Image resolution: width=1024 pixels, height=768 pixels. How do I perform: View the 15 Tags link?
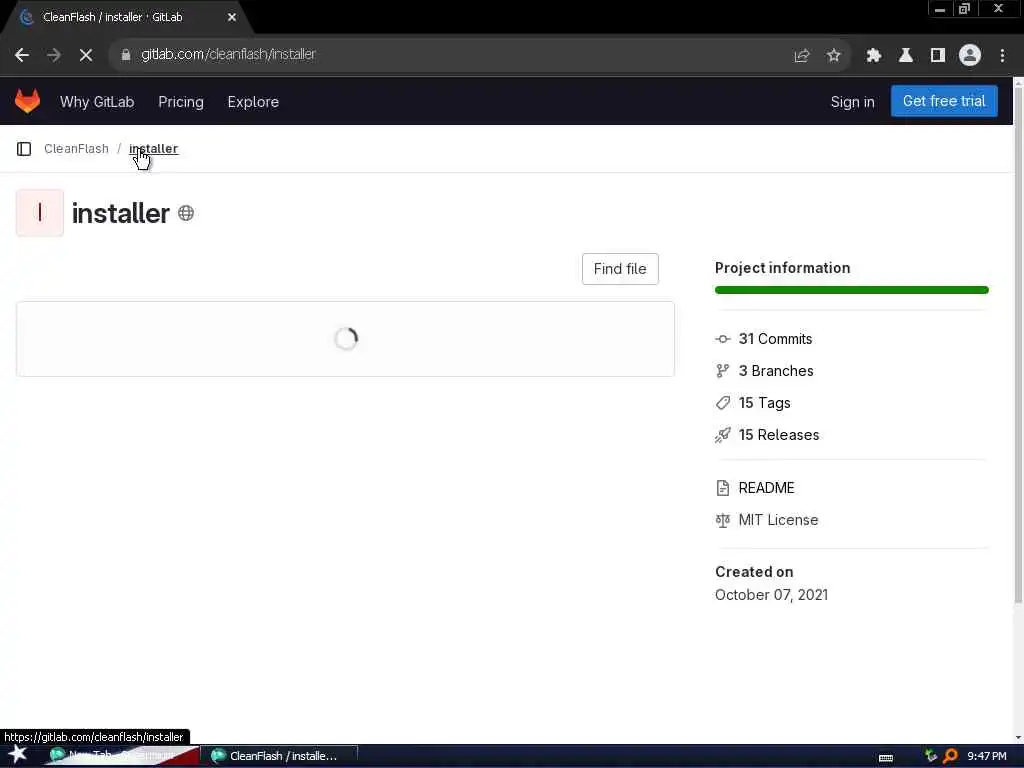(764, 403)
